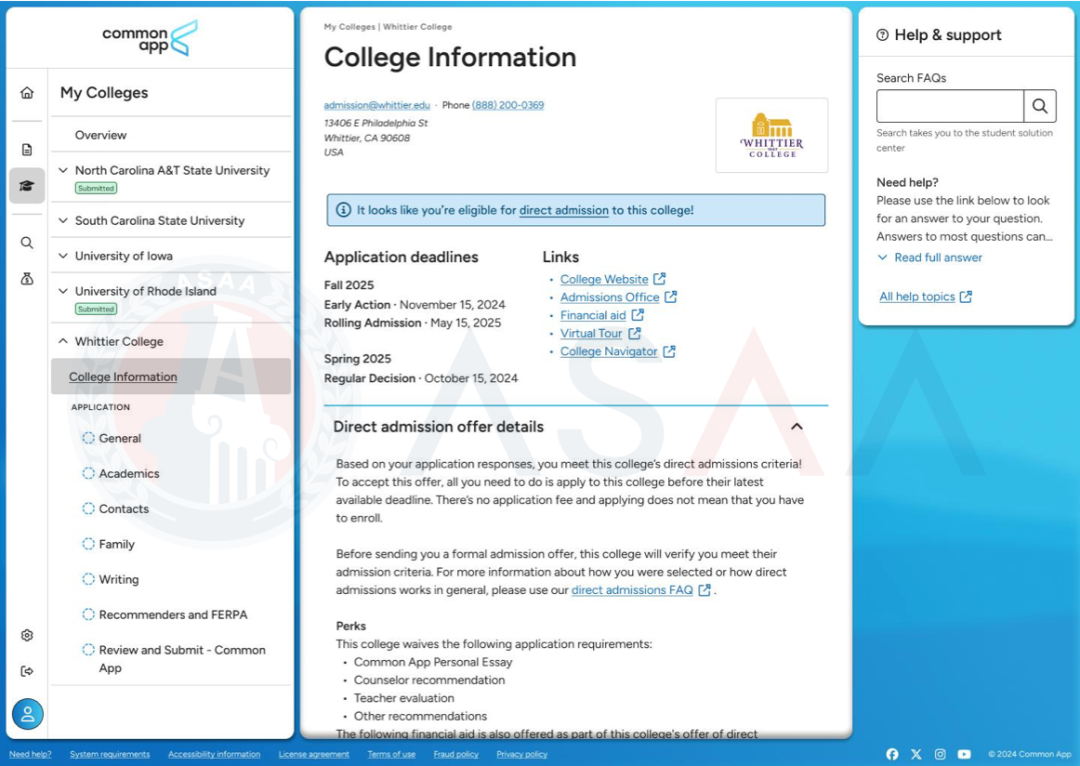The image size is (1080, 766).
Task: Click the FAQ search magnifier button
Action: pyautogui.click(x=1039, y=106)
